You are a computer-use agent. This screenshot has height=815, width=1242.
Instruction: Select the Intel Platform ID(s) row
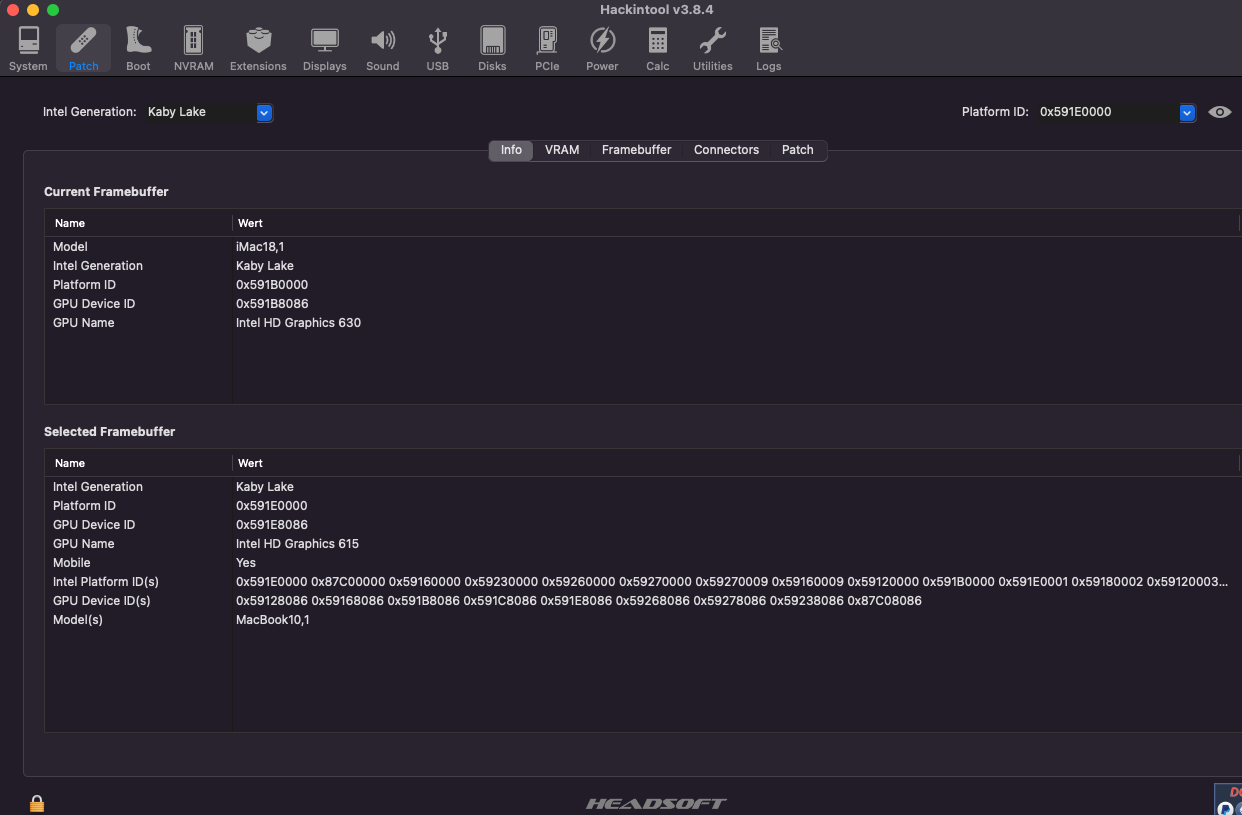point(643,582)
